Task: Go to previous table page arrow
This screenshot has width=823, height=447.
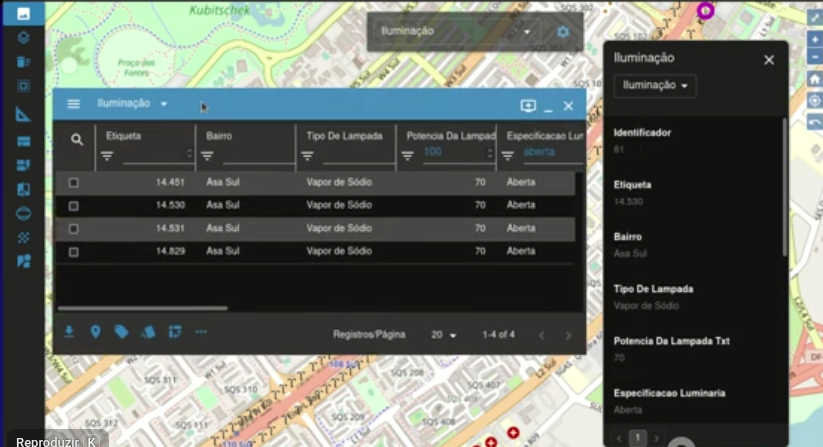Action: tap(542, 335)
